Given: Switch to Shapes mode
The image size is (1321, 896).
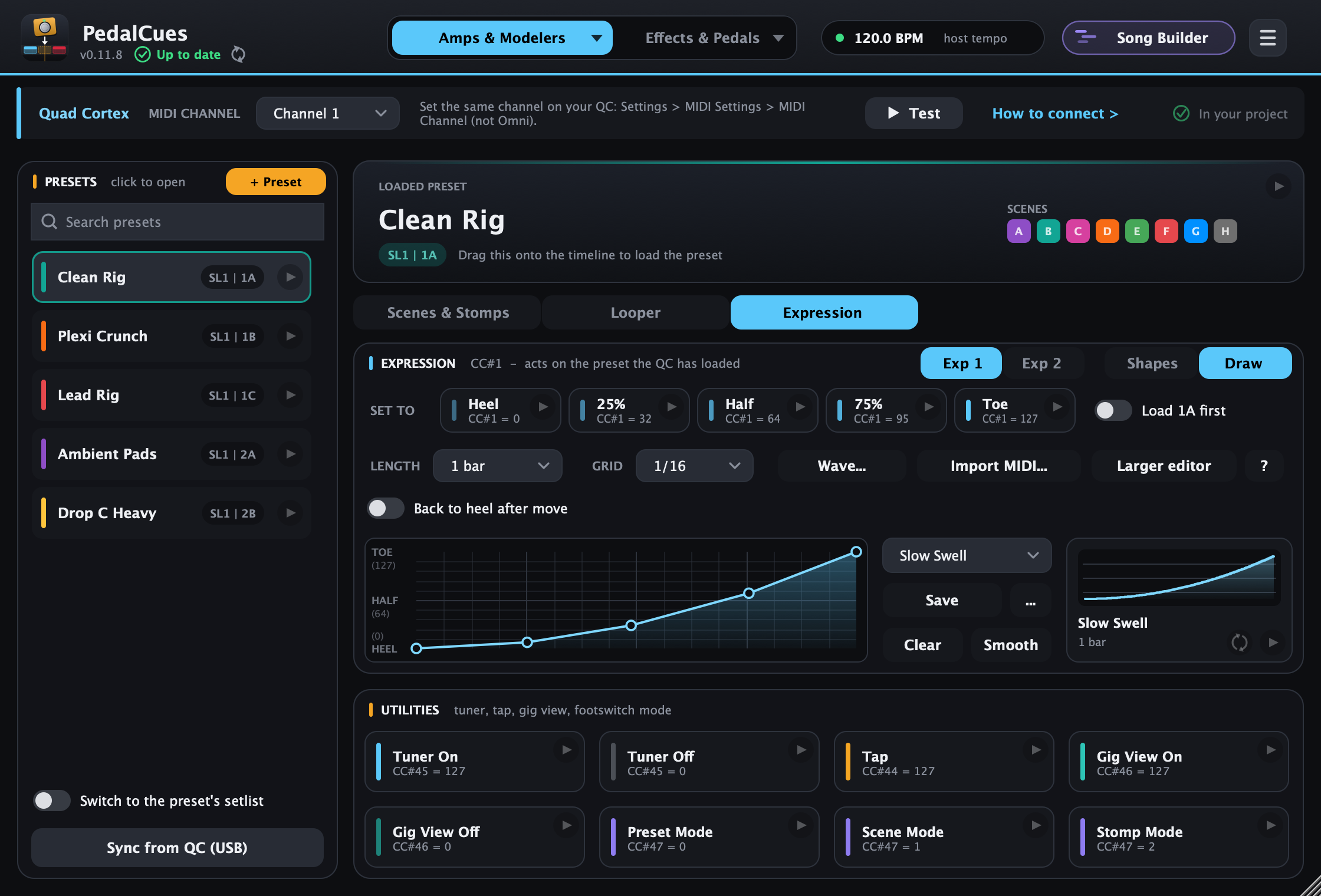Looking at the screenshot, I should coord(1152,363).
